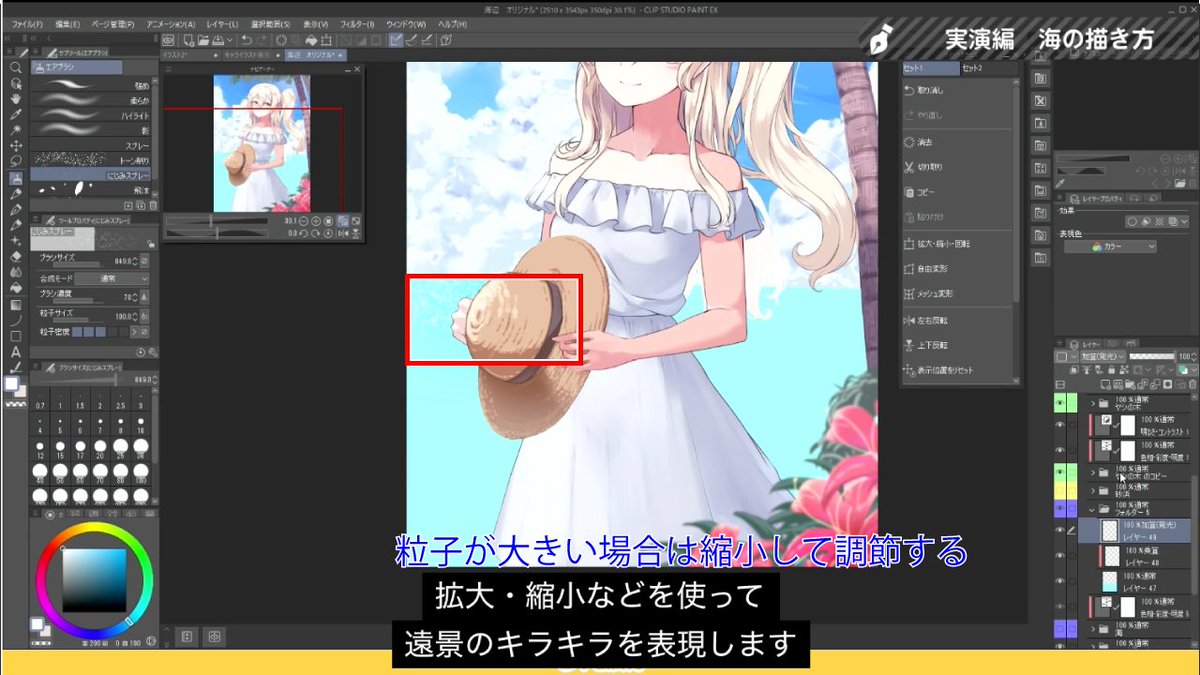Click the navigator preview thumbnail
The image size is (1200, 675).
262,144
